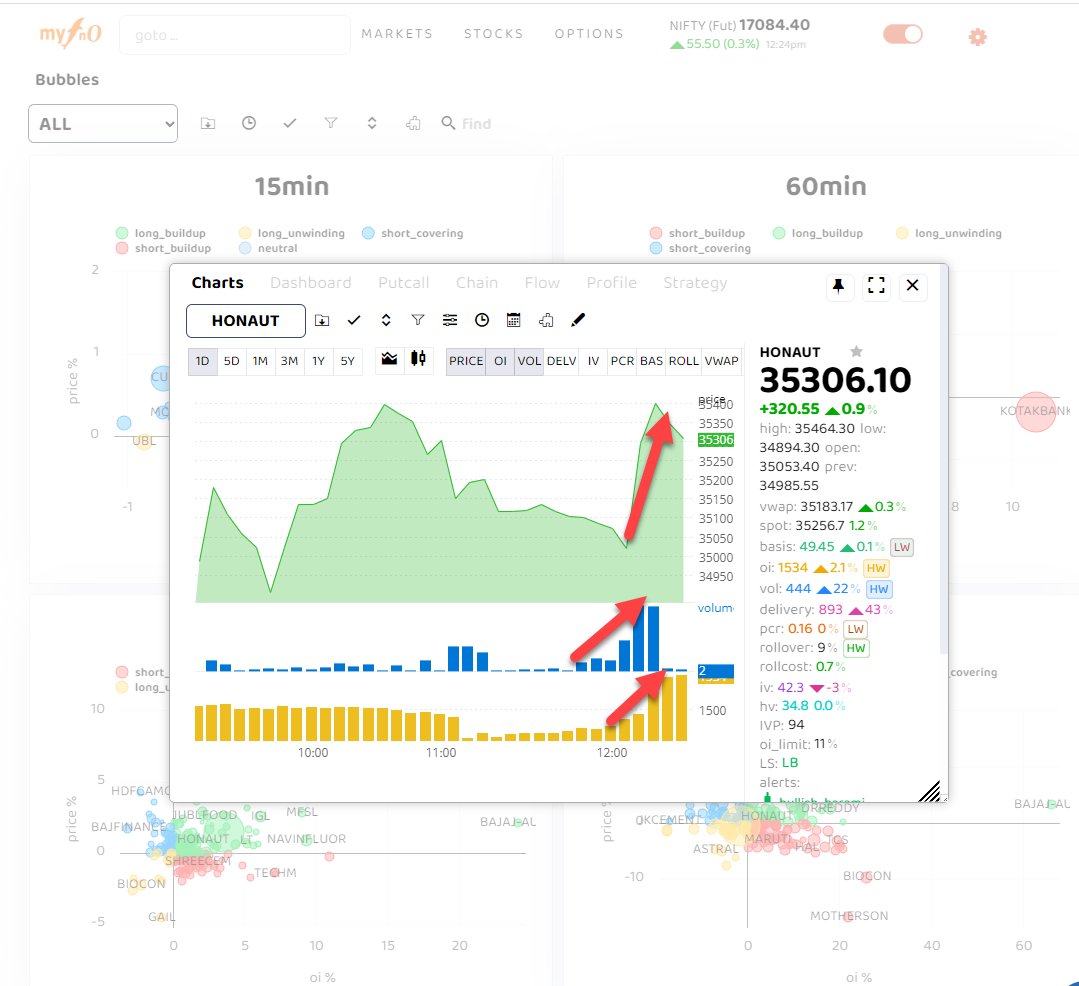Open the Dashboard tab

point(310,283)
